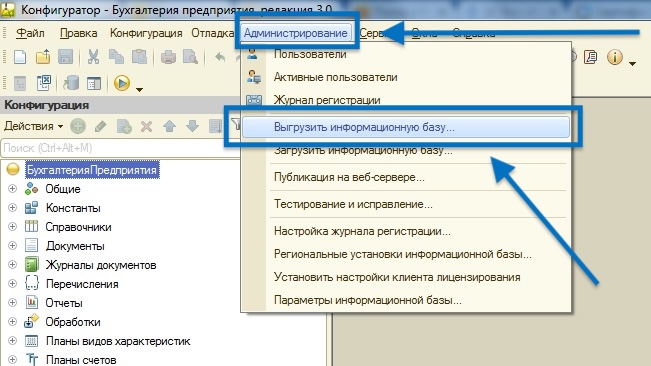Screen dimensions: 651x366
Task: Click the Администрирование menu
Action: [x=296, y=33]
